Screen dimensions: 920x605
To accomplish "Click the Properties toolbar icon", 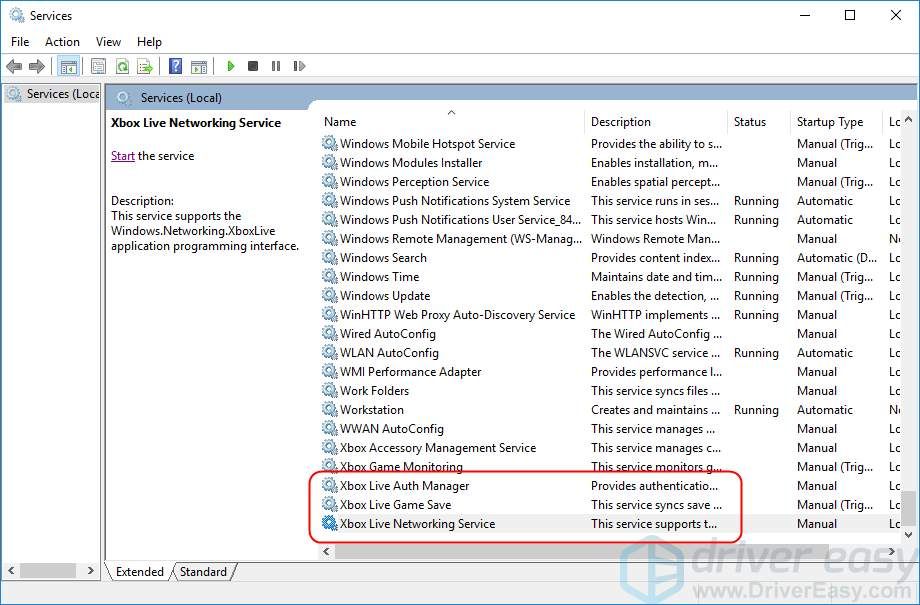I will coord(98,66).
